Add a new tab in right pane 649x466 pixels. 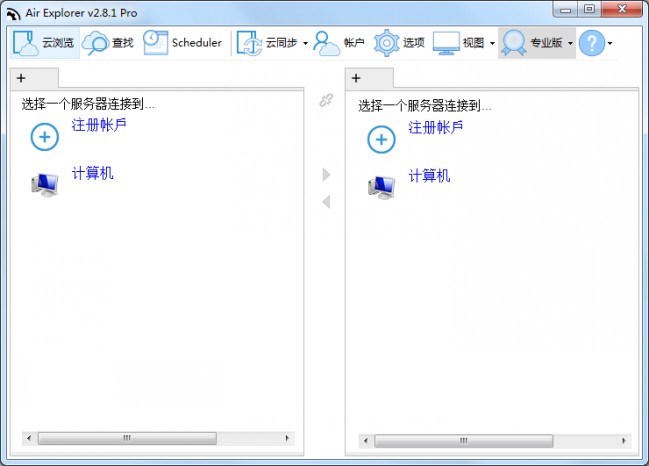pyautogui.click(x=356, y=78)
